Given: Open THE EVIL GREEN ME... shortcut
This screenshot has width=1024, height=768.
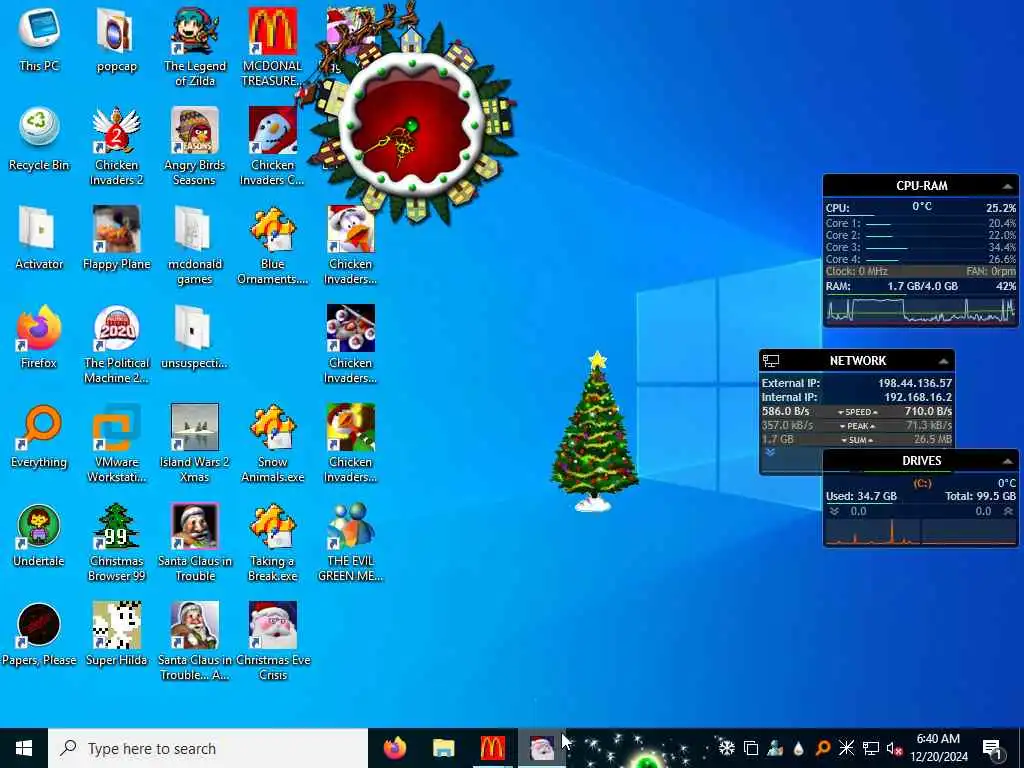Looking at the screenshot, I should pyautogui.click(x=351, y=542).
